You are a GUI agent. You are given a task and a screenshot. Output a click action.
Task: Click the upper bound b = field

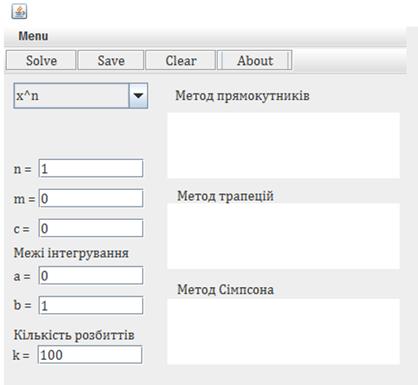point(91,305)
